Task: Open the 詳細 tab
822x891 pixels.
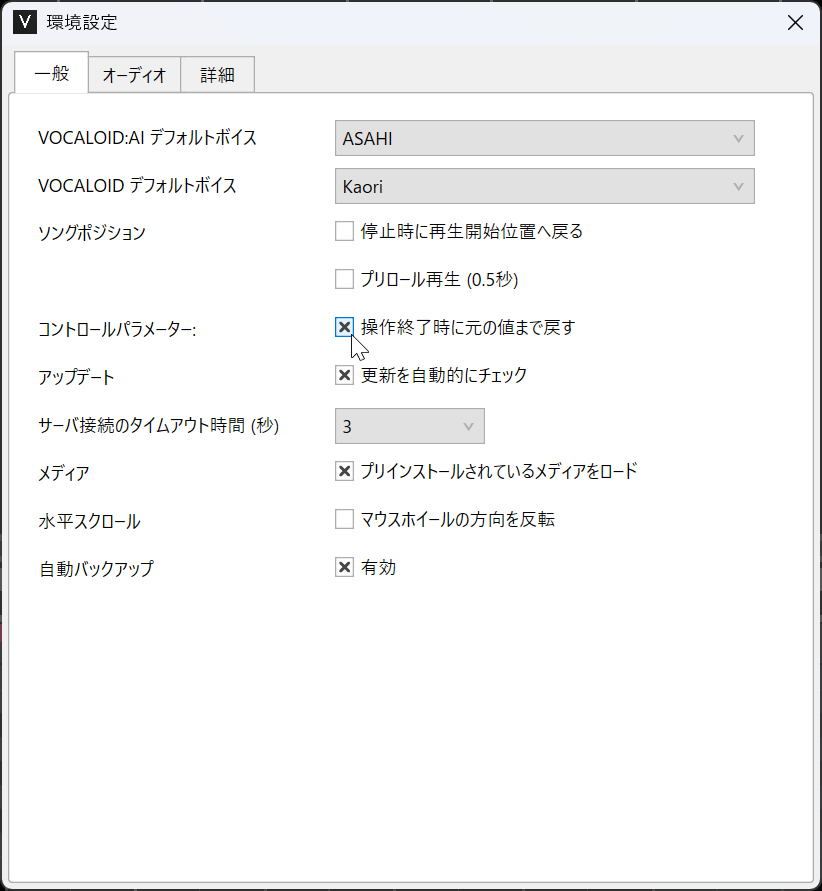Action: tap(218, 74)
